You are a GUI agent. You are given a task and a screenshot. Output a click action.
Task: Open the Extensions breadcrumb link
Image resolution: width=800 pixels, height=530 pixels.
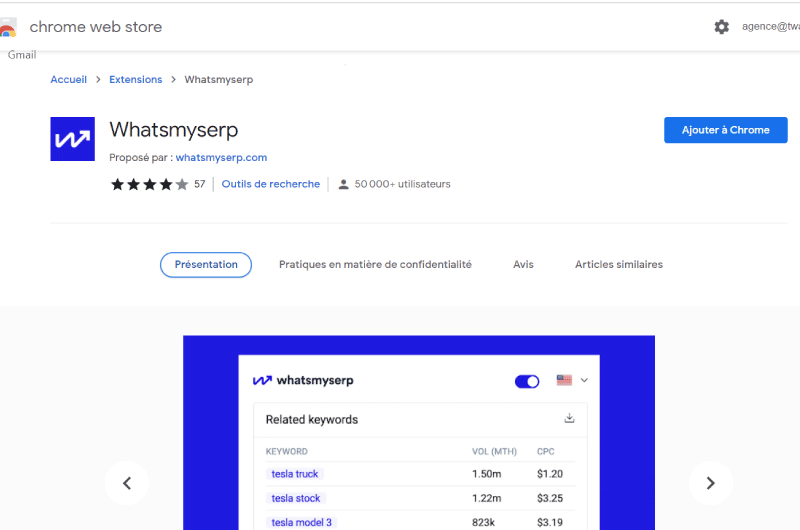(x=135, y=80)
